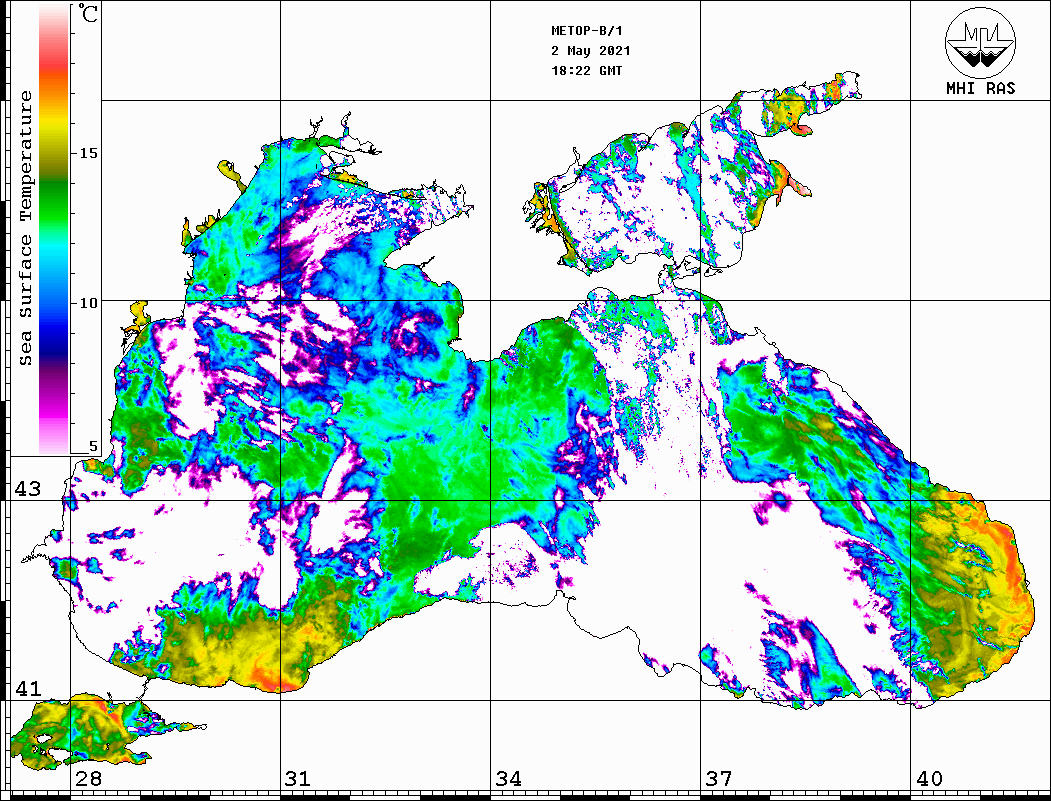Click longitude label 28
This screenshot has height=801, width=1051.
pos(88,778)
